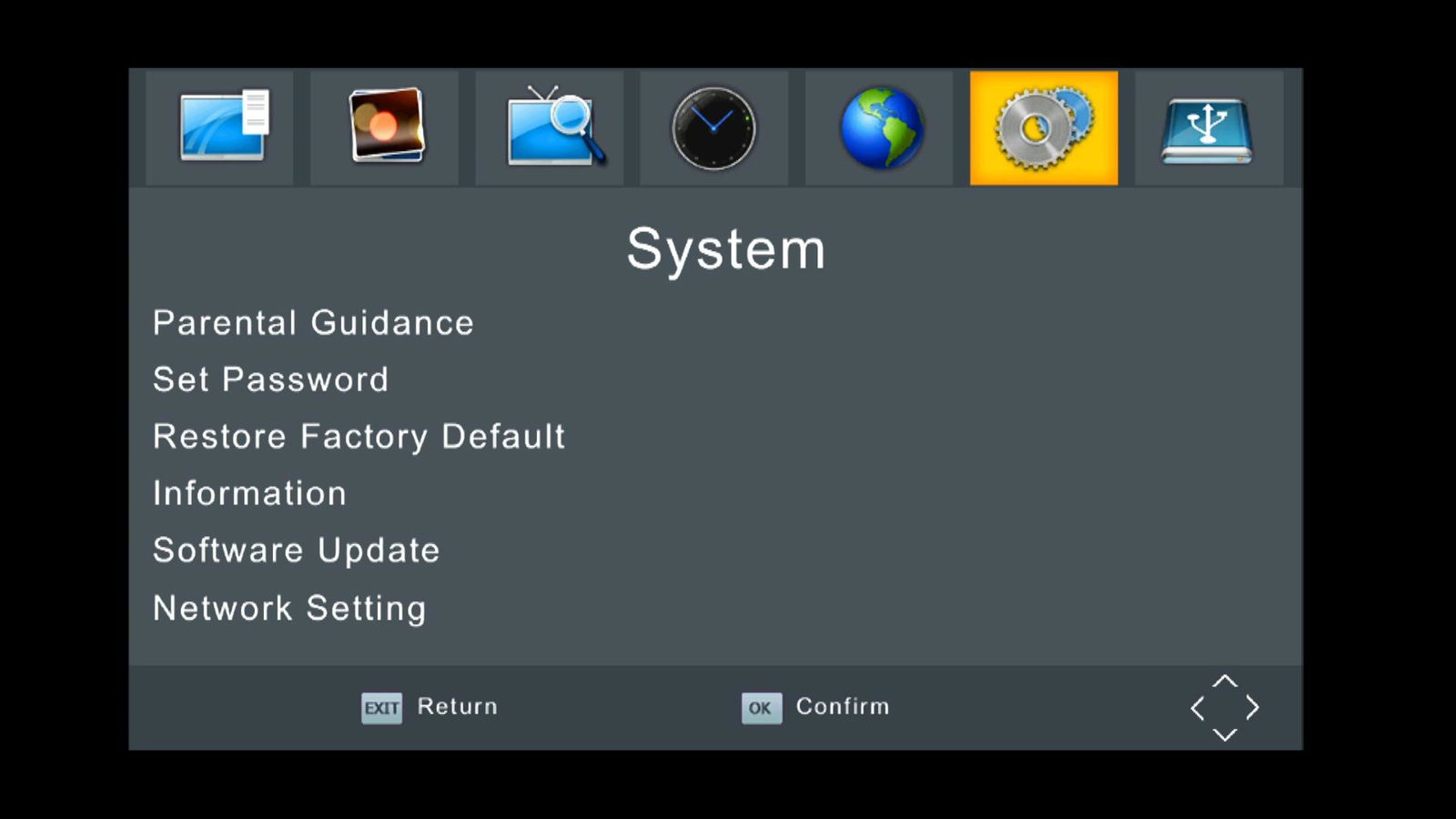Open the Program menu monitor icon
This screenshot has height=819, width=1456.
point(220,128)
